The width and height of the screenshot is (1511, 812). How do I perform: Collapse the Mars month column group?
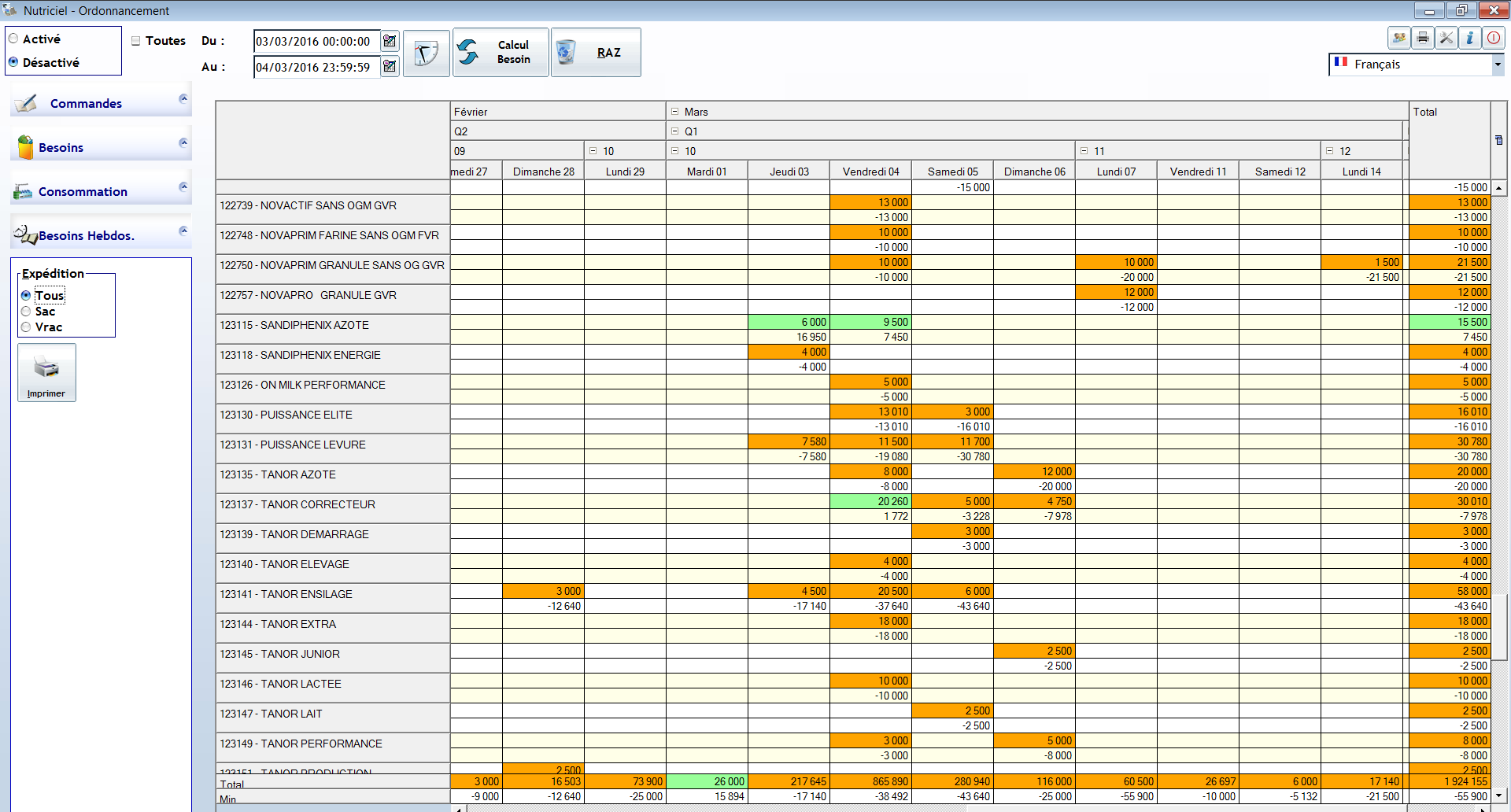click(674, 112)
